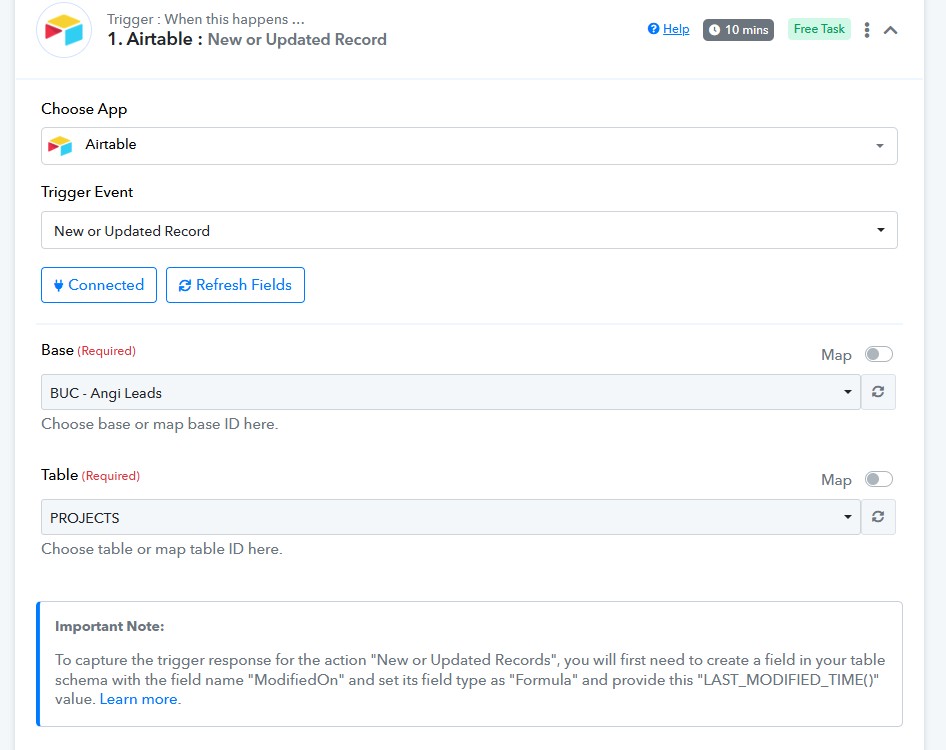Screen dimensions: 946x750
Task: Click the "Choose base or map base ID here." hint
Action: tap(159, 424)
